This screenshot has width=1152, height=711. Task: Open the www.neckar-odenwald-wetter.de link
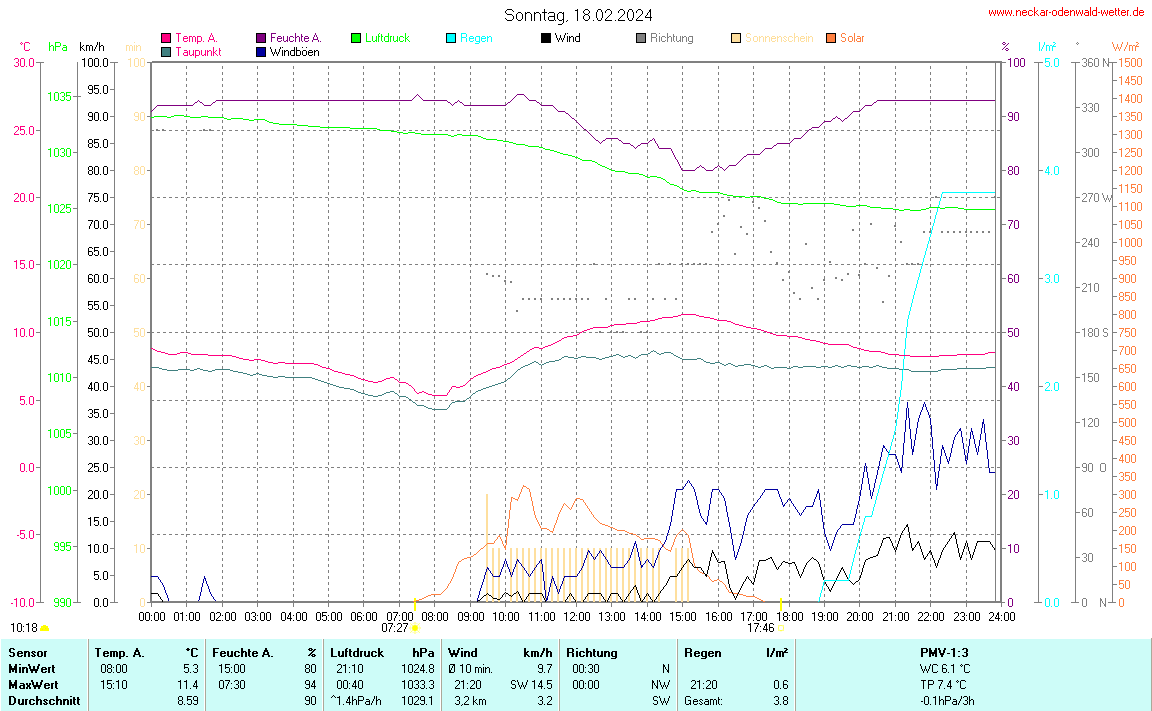click(x=1066, y=12)
